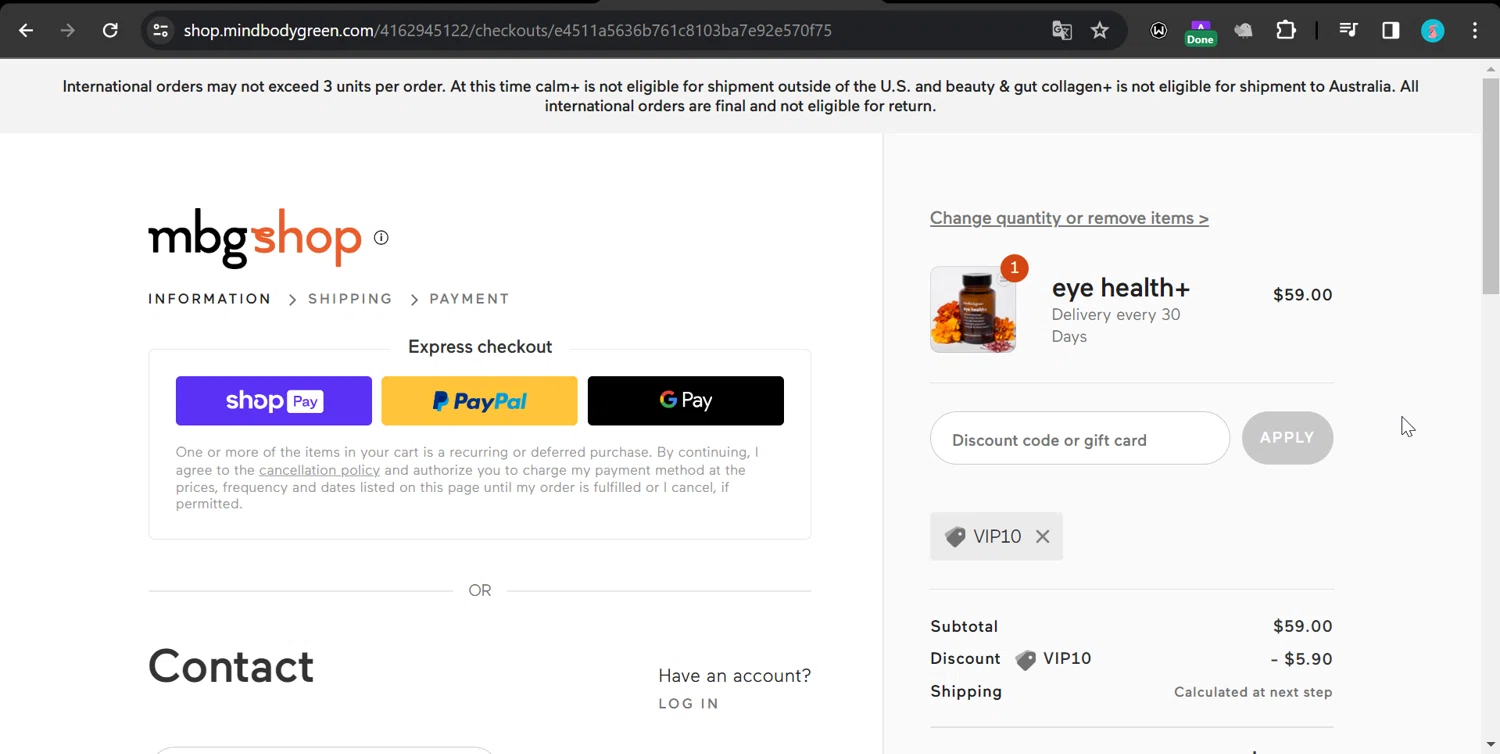Open Change quantity or remove items link
The width and height of the screenshot is (1500, 754).
click(x=1069, y=218)
